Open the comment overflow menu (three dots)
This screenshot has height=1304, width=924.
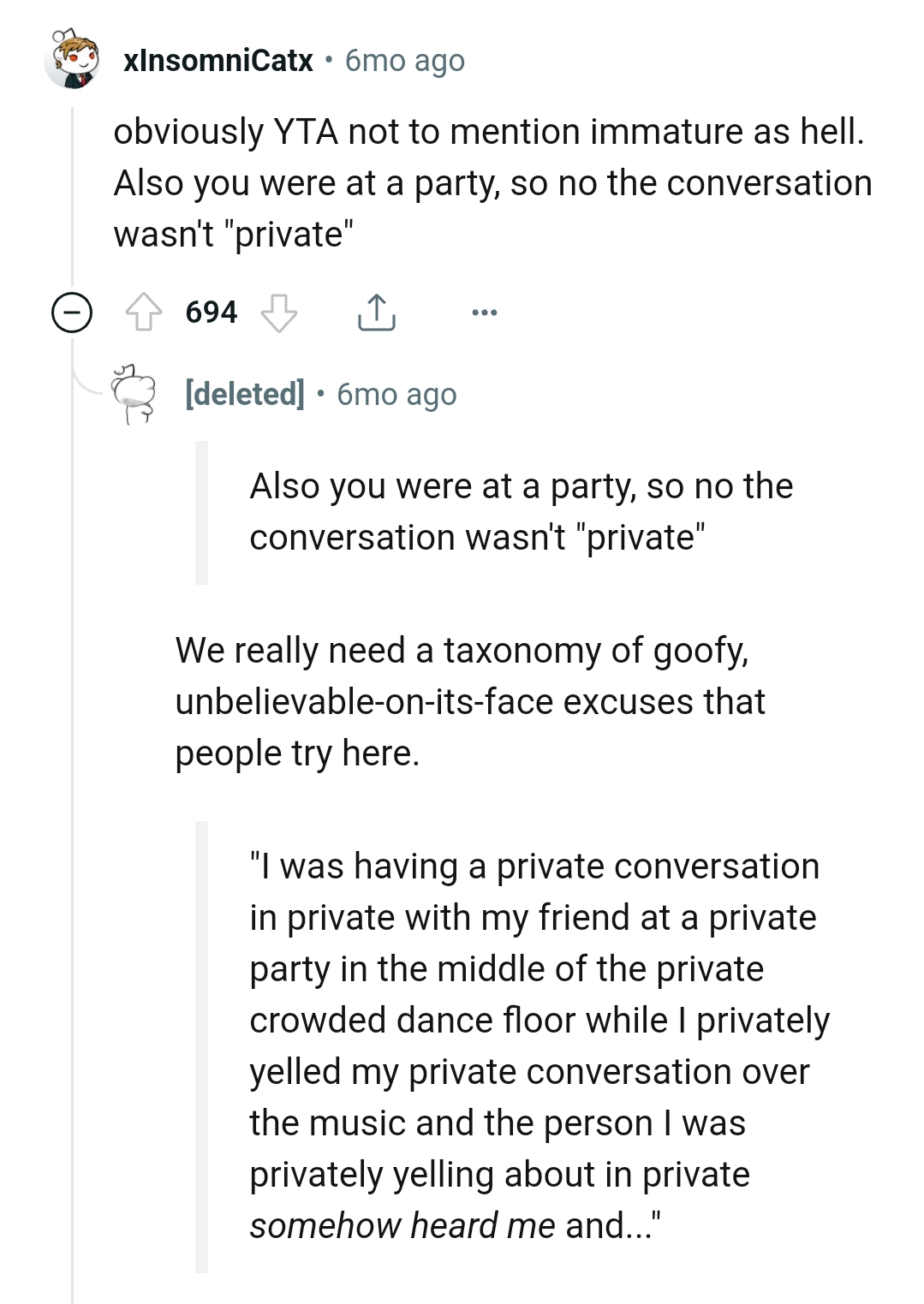pos(485,313)
